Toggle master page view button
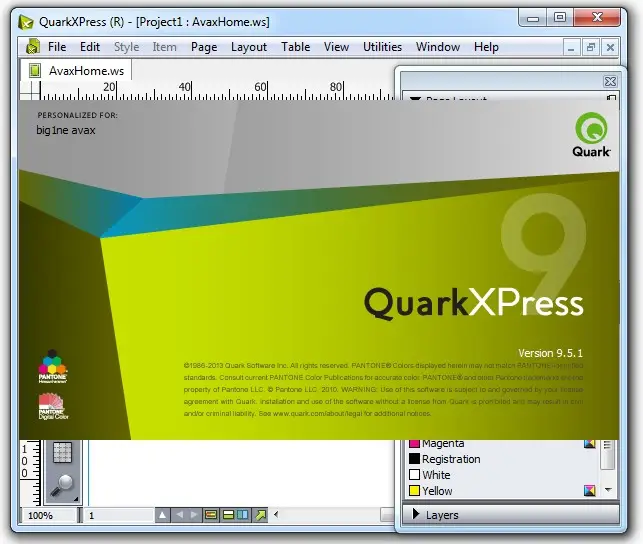Viewport: 643px width, 544px height. click(x=211, y=515)
